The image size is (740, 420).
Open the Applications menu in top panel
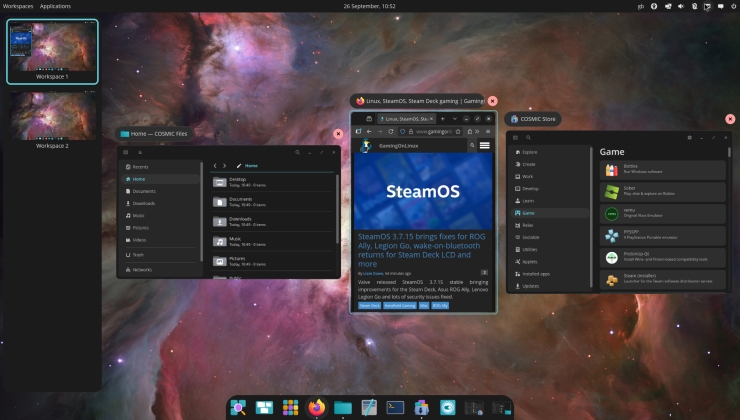(x=55, y=6)
